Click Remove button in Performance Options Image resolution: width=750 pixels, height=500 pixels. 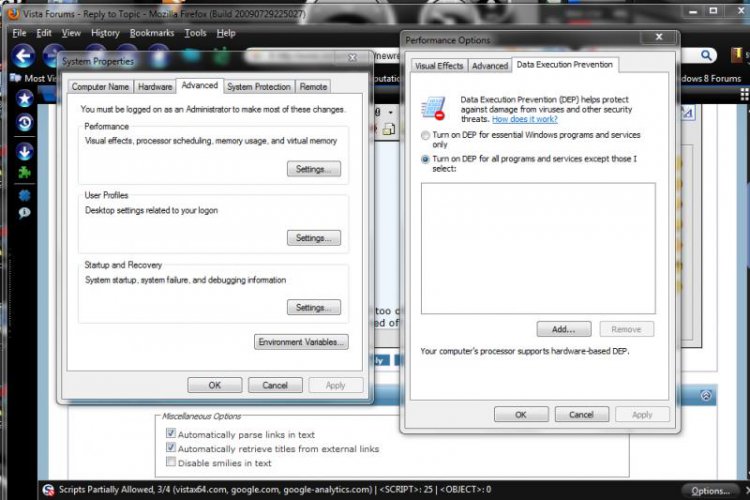pos(626,329)
